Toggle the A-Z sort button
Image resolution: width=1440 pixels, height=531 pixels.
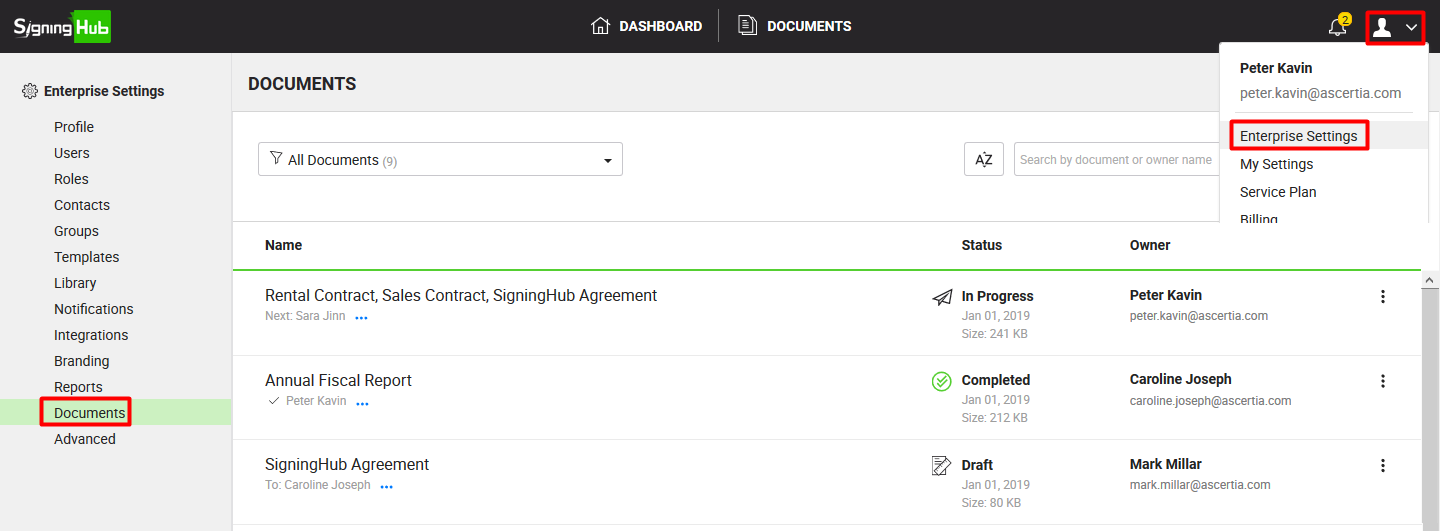tap(984, 159)
